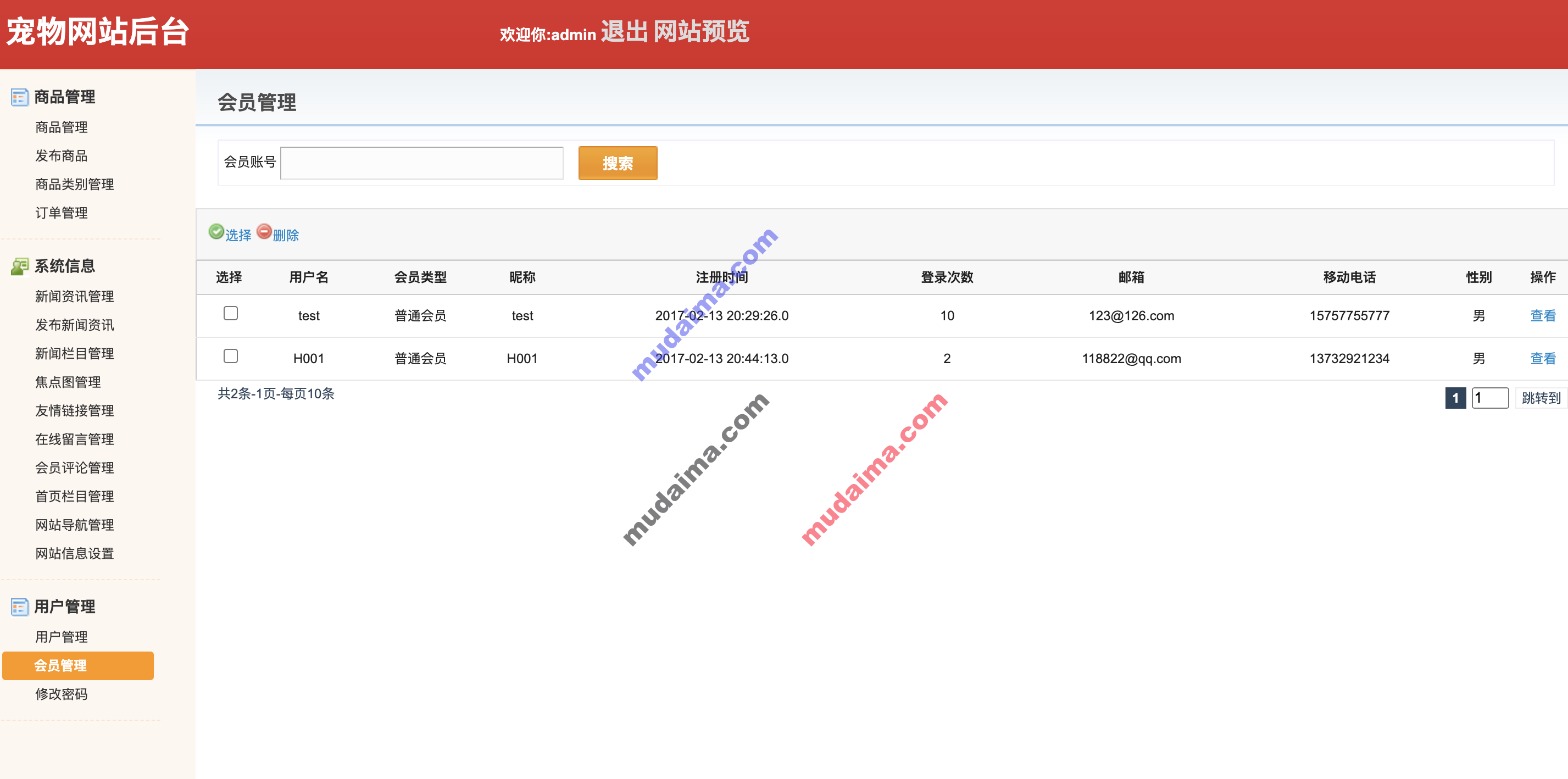Viewport: 1568px width, 779px height.
Task: Collapse the 用户管理 section header
Action: pos(64,608)
